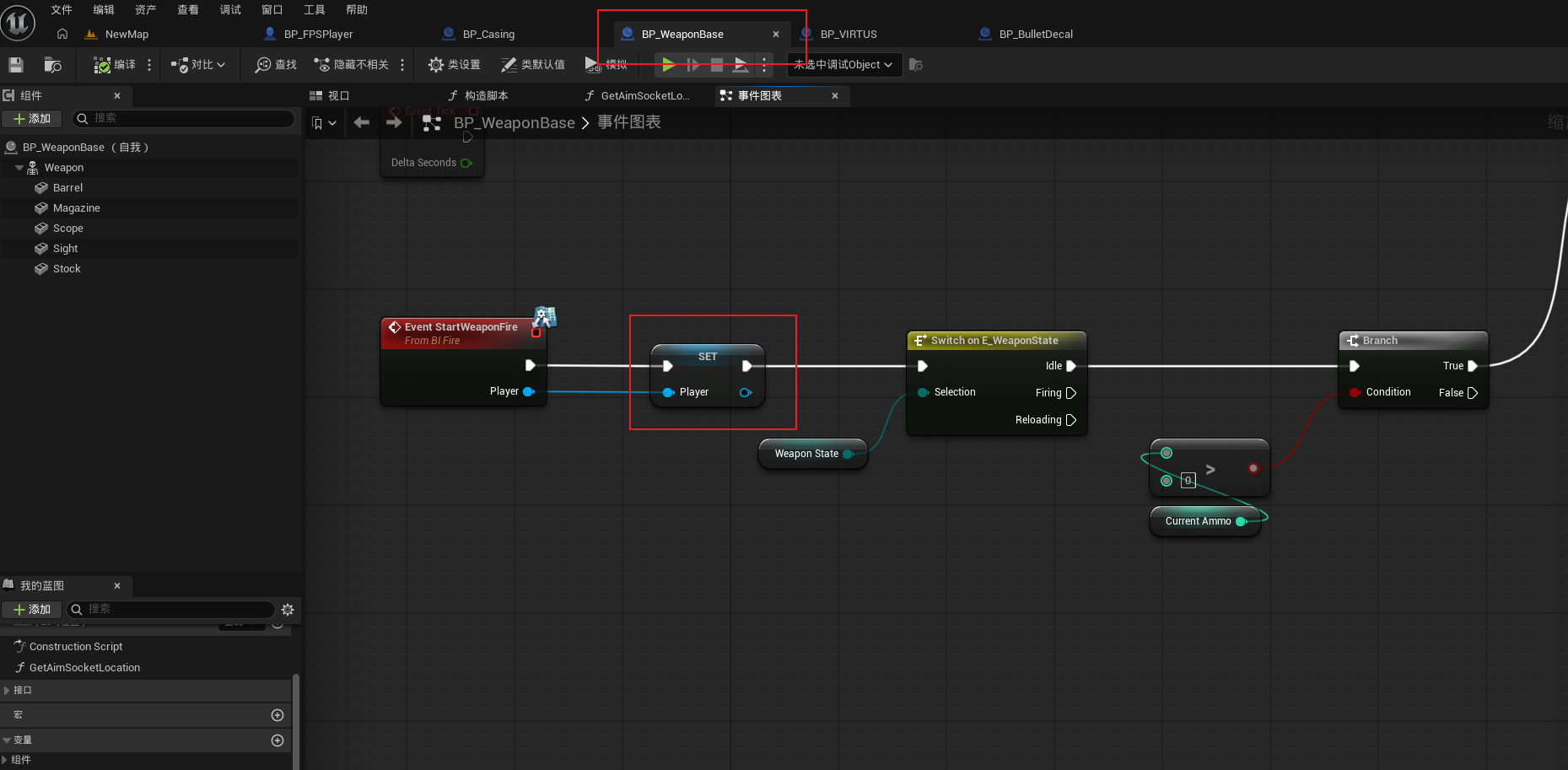Focus the My Blueprint search field
Image resolution: width=1568 pixels, height=770 pixels.
[171, 610]
